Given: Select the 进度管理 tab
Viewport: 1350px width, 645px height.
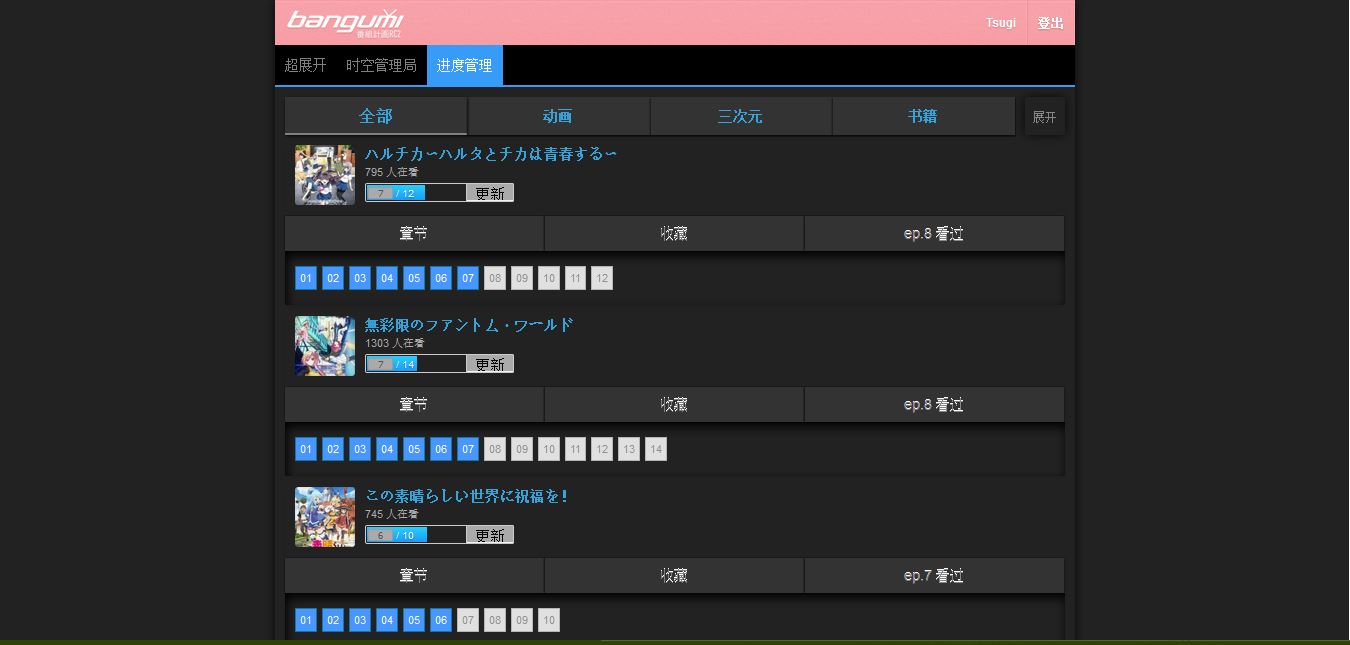Looking at the screenshot, I should 464,64.
